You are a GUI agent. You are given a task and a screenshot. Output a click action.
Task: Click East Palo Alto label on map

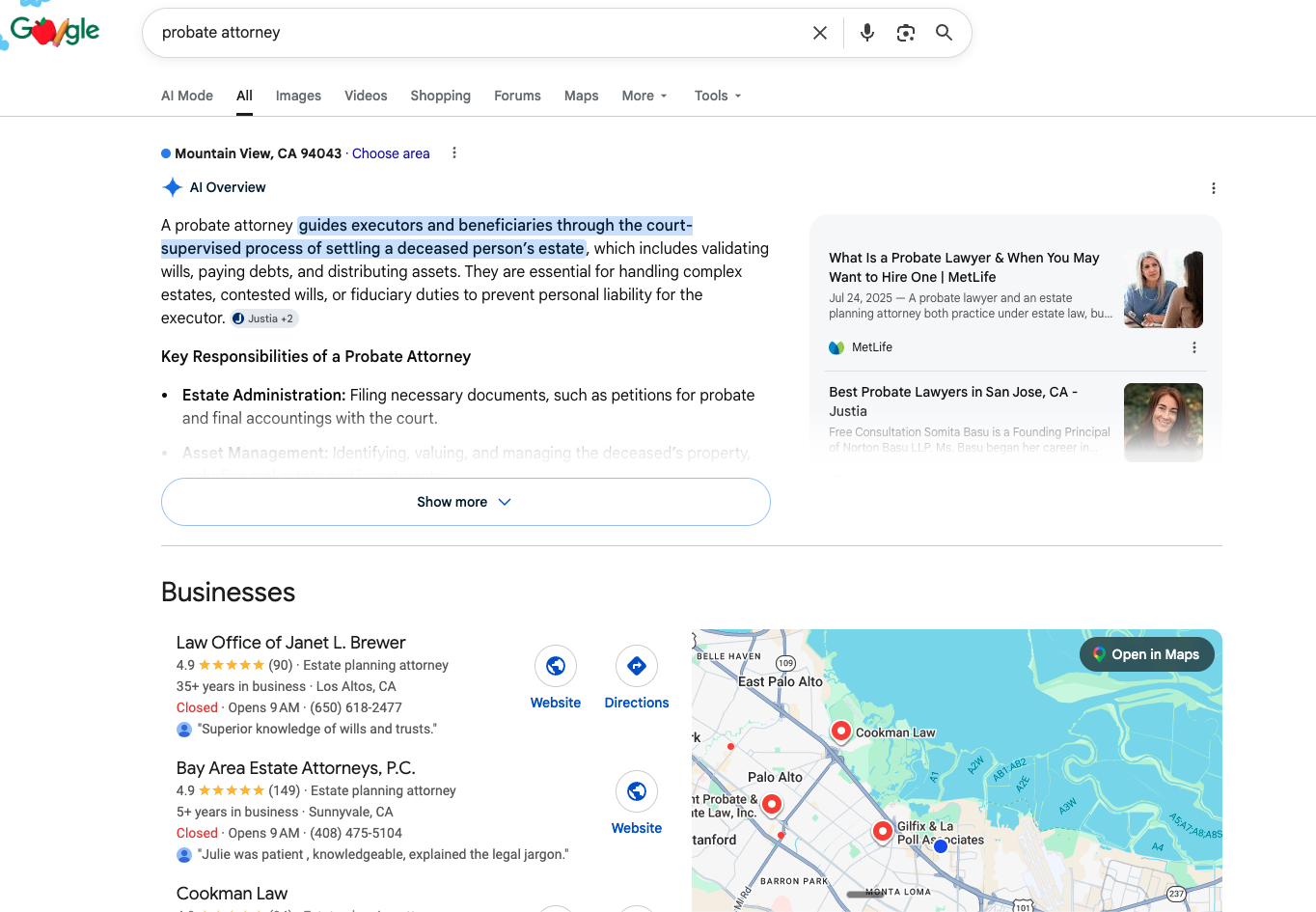coord(781,681)
